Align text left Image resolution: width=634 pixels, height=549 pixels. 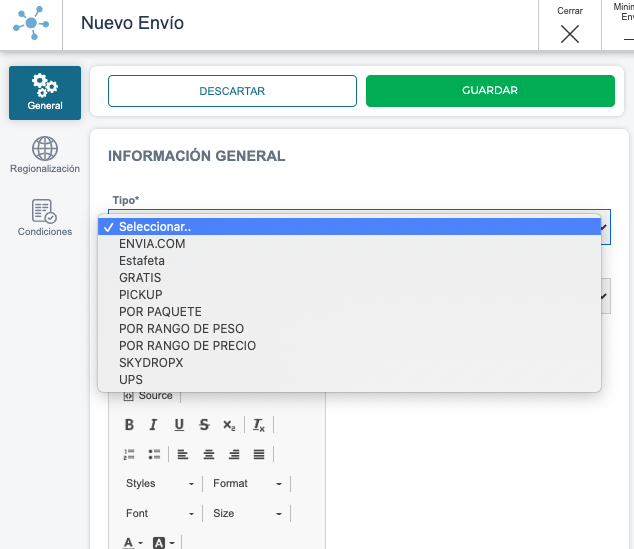(183, 454)
